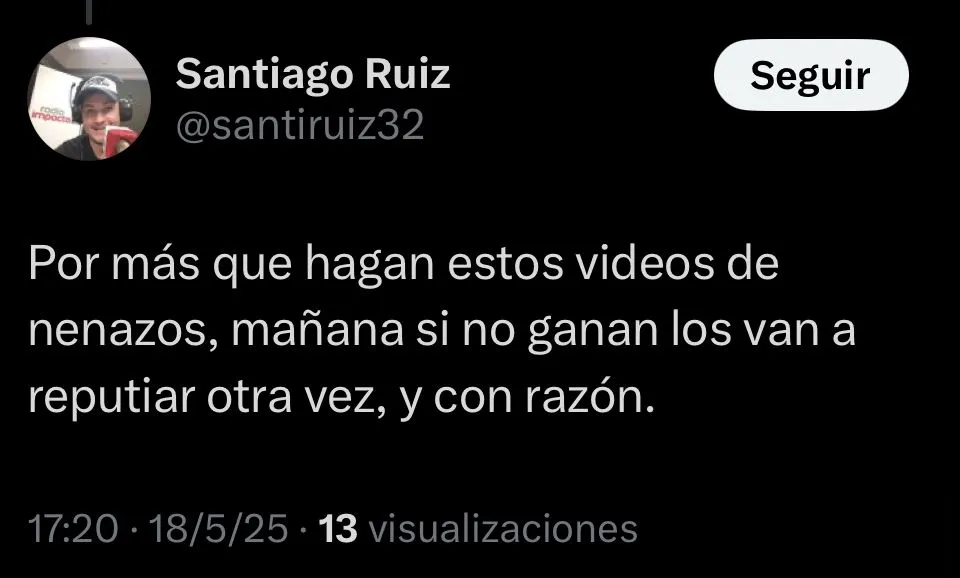The height and width of the screenshot is (578, 960).
Task: Click the word "reputiar" in the tweet
Action: tap(112, 399)
